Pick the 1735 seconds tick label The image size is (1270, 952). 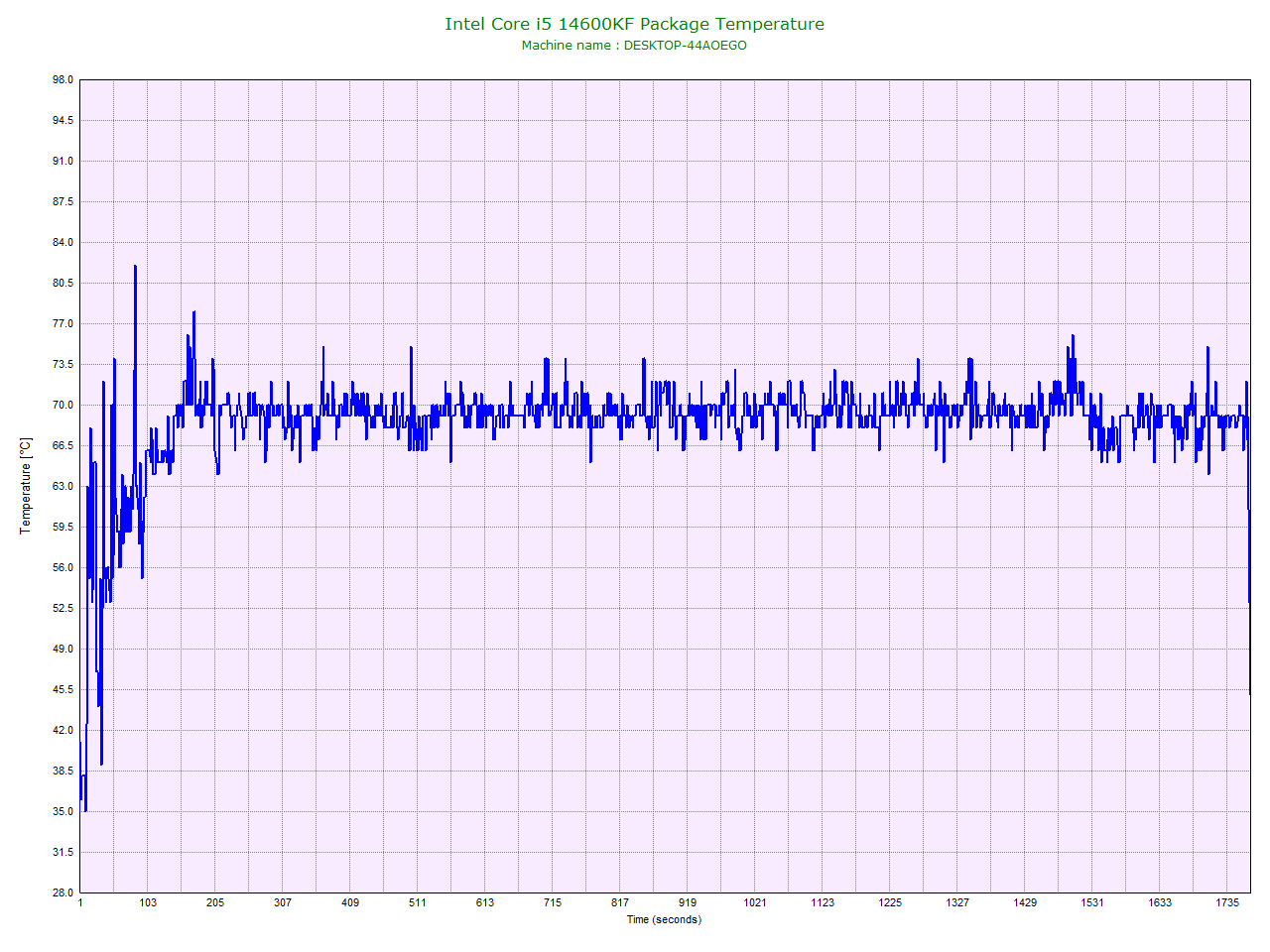(x=1228, y=902)
